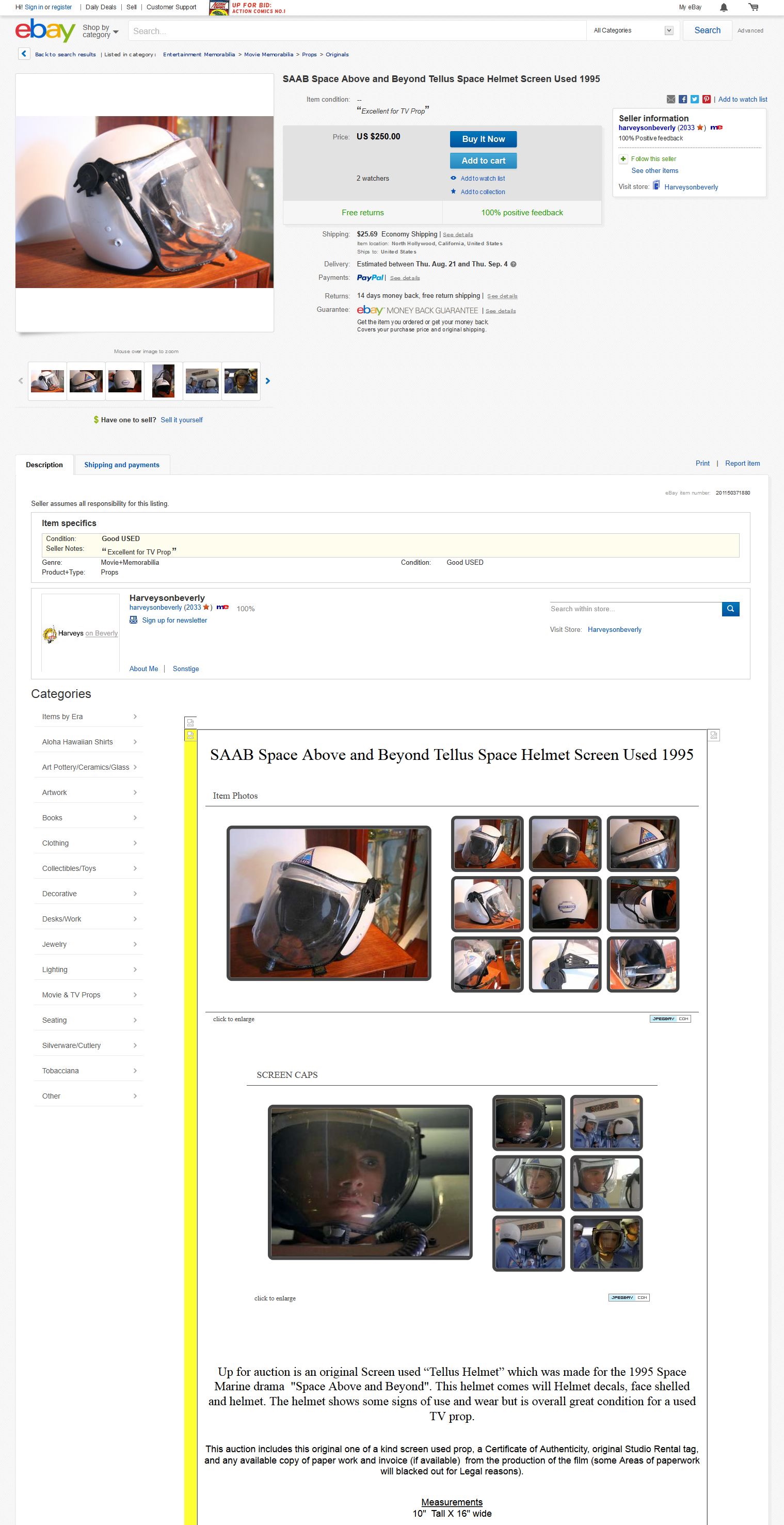Share listing on Pinterest icon
The height and width of the screenshot is (1525, 784).
click(707, 100)
